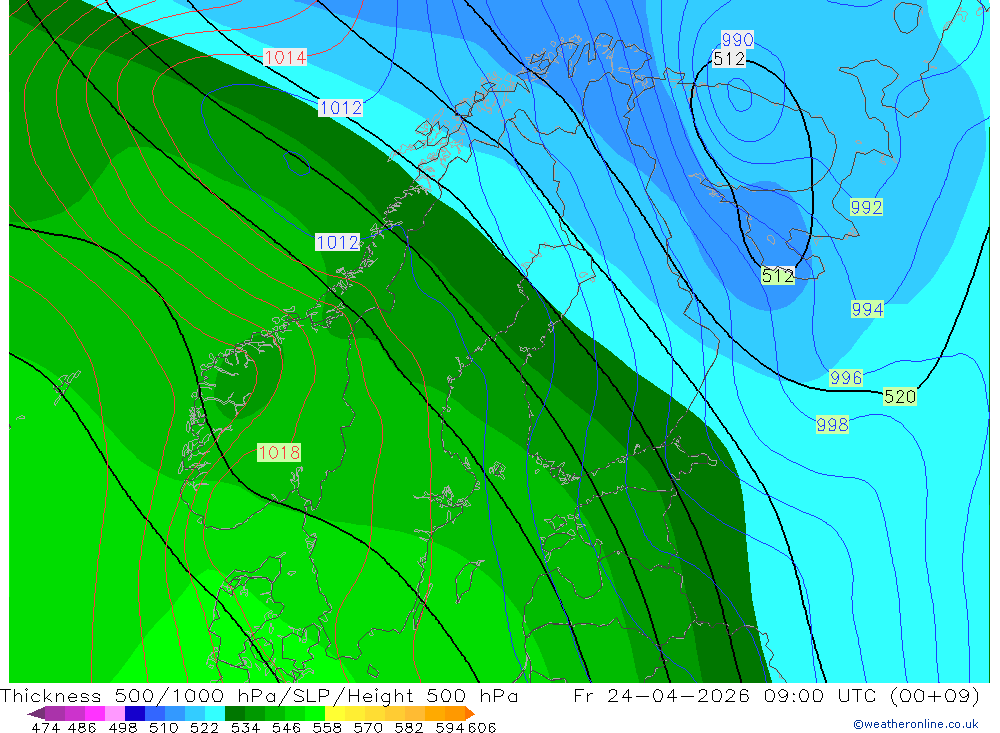The image size is (1000, 733).
Task: Click the red 1014 isobar label
Action: coord(285,57)
